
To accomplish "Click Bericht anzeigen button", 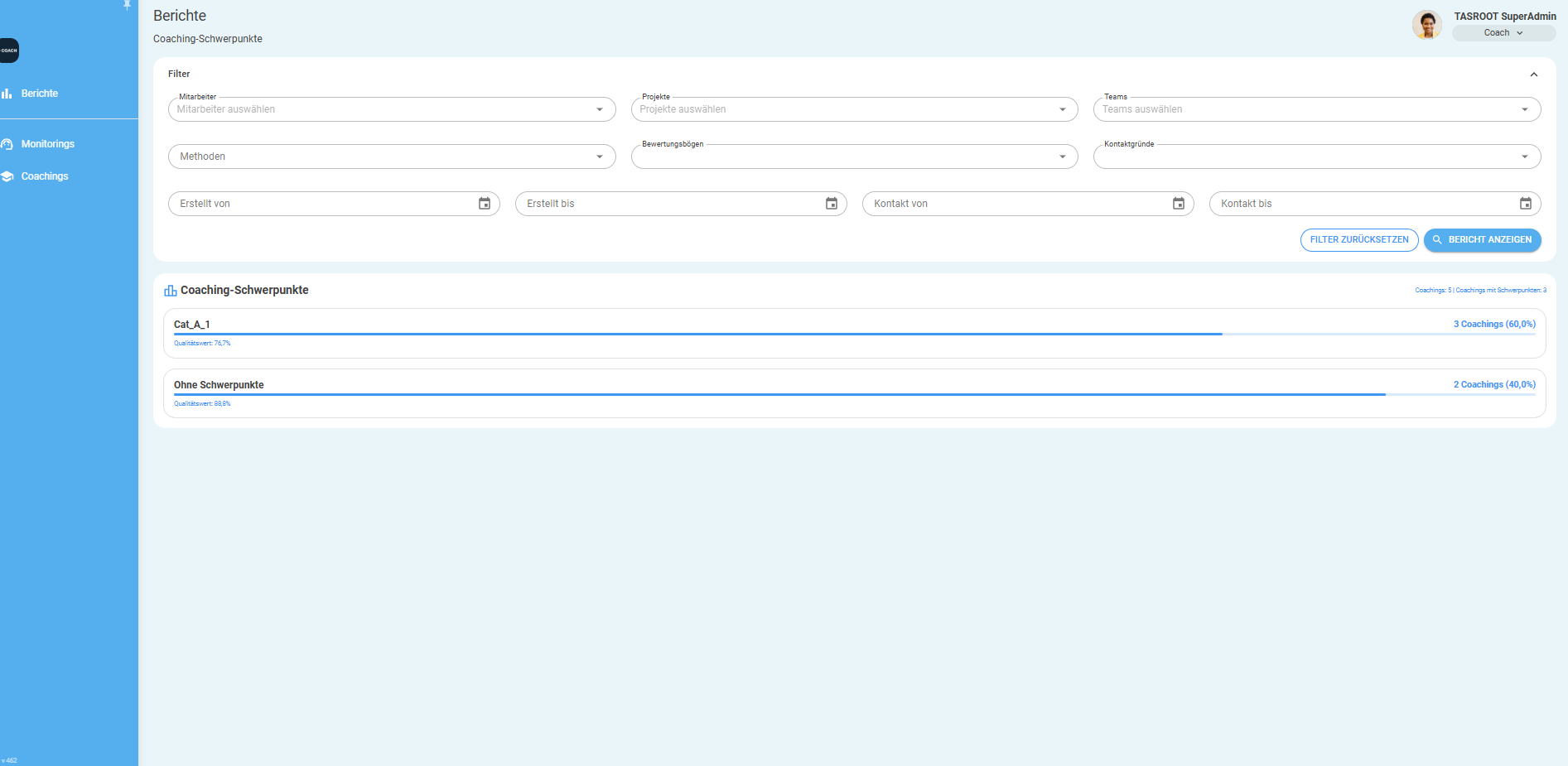I will coord(1483,240).
